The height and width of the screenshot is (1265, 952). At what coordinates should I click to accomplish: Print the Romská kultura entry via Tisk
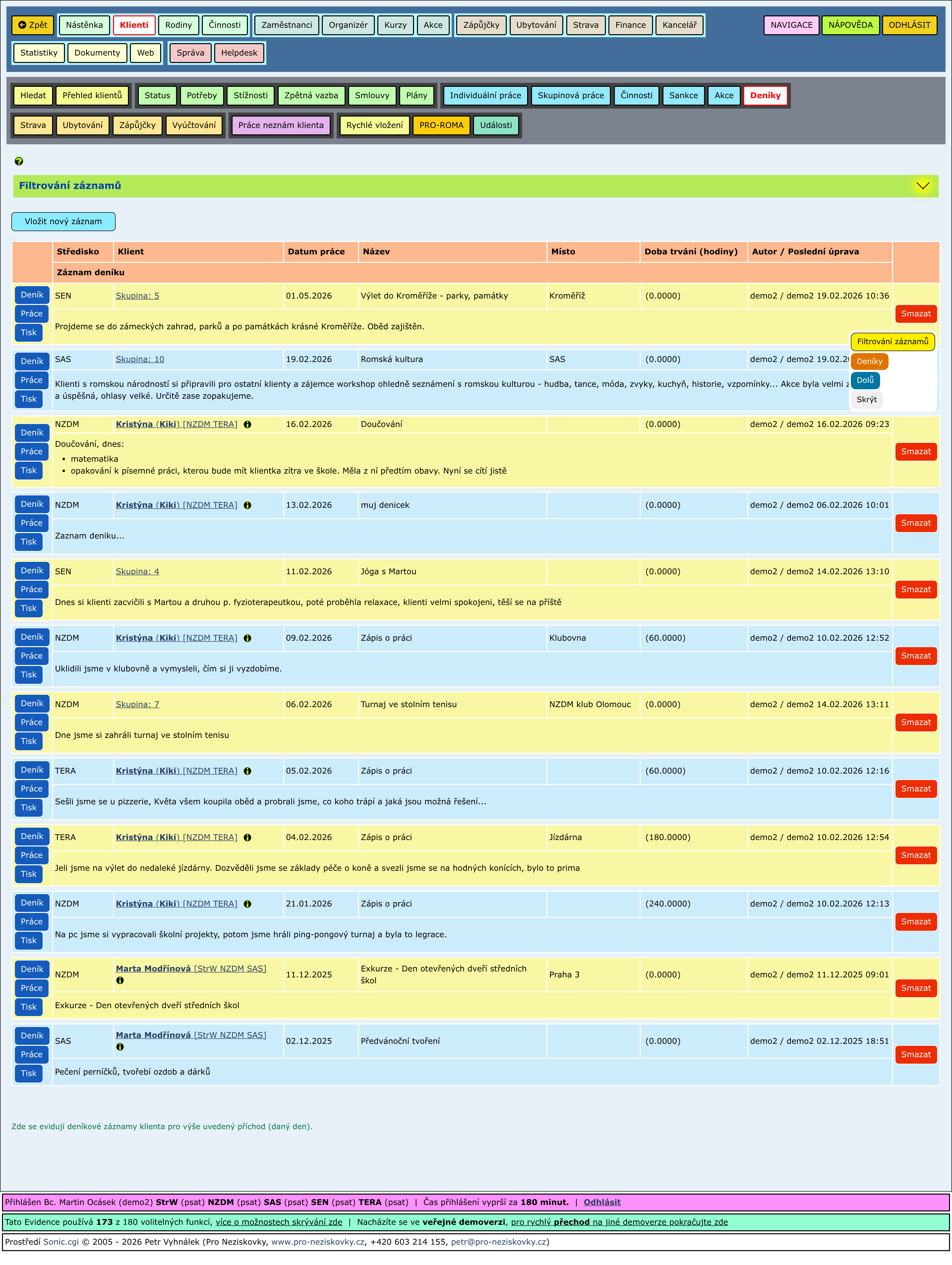(x=29, y=399)
